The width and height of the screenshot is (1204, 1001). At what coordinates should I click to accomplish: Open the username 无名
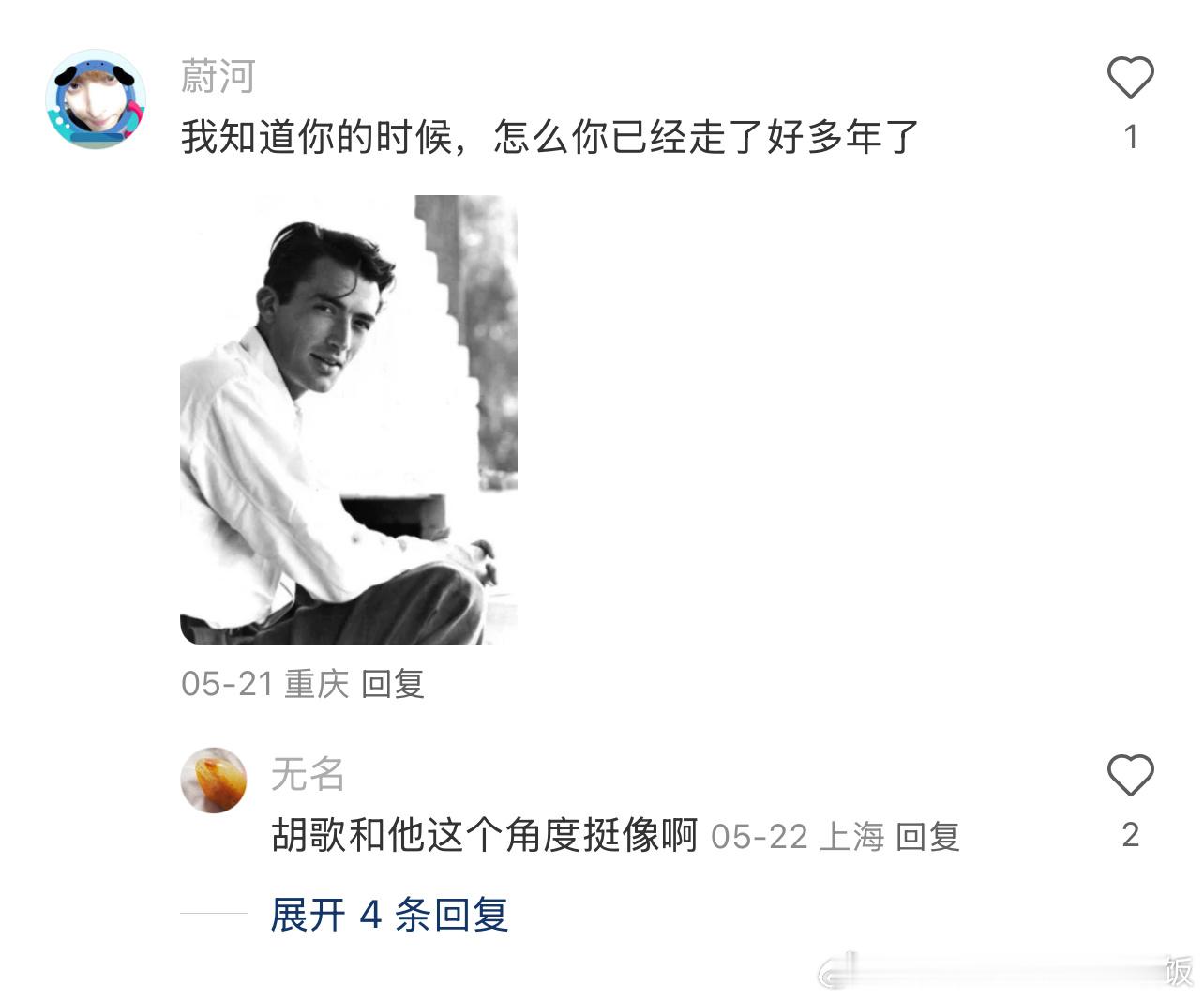[x=308, y=774]
